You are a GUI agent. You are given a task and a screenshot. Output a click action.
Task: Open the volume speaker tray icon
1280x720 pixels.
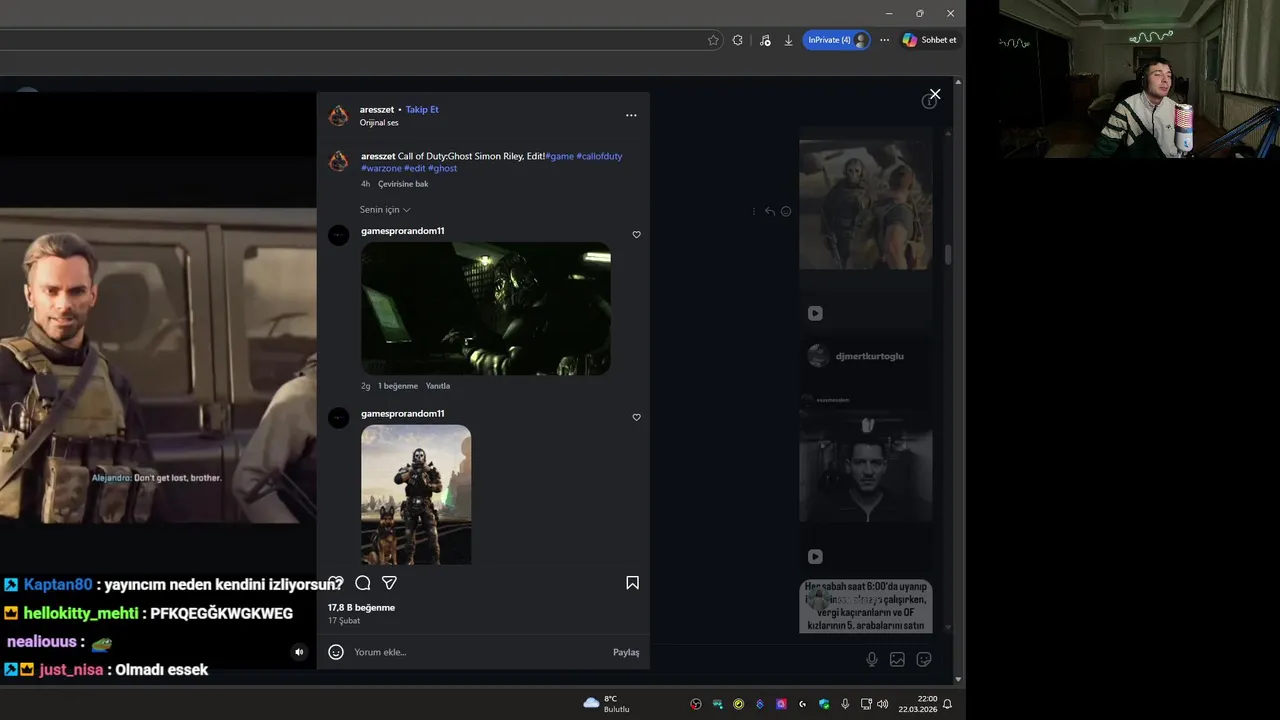pyautogui.click(x=882, y=704)
